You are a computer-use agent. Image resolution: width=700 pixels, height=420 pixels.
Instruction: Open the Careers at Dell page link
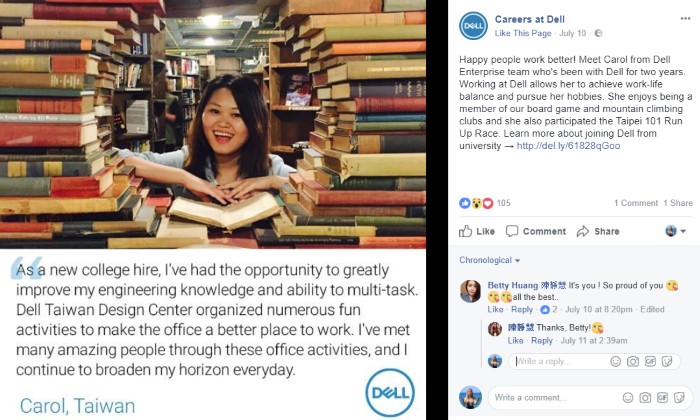(529, 19)
